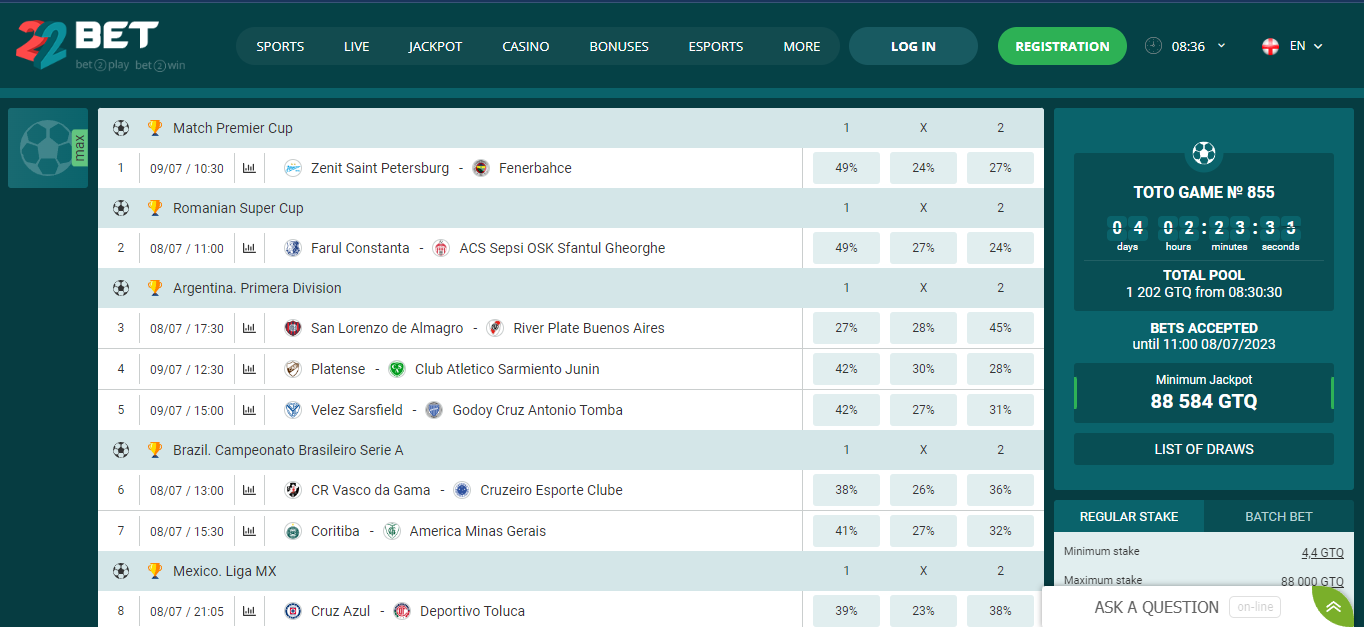Open statistics chart for Cruz Azul match

coord(249,611)
